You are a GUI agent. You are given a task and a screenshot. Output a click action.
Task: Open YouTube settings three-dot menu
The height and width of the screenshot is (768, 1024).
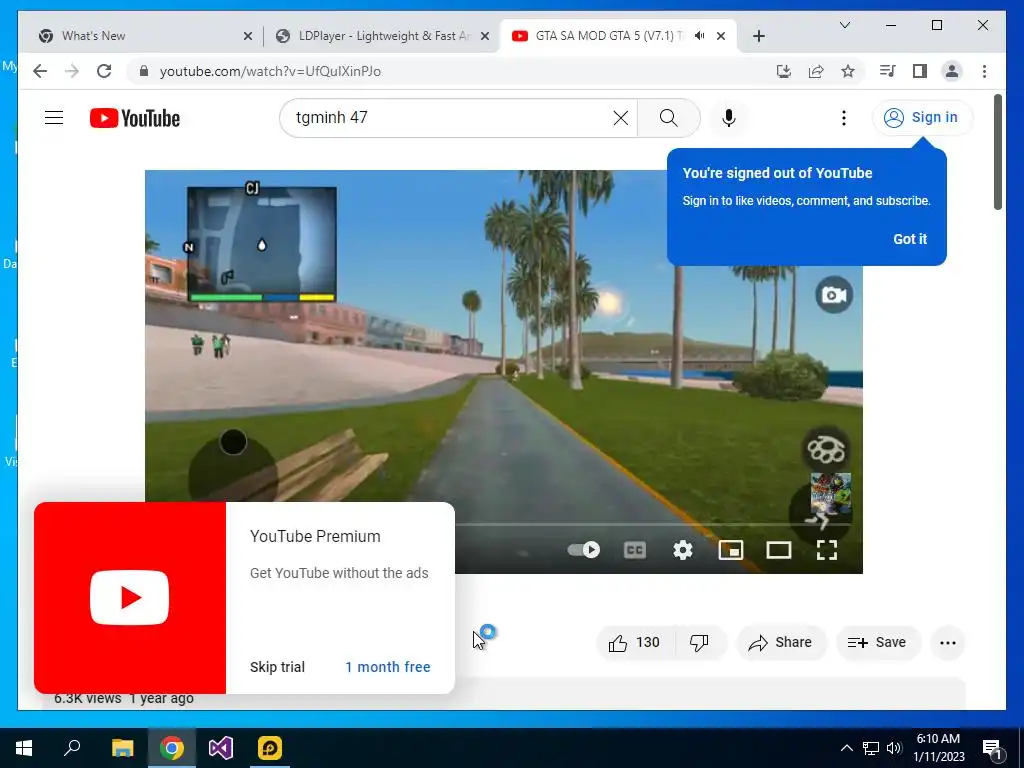pyautogui.click(x=844, y=118)
